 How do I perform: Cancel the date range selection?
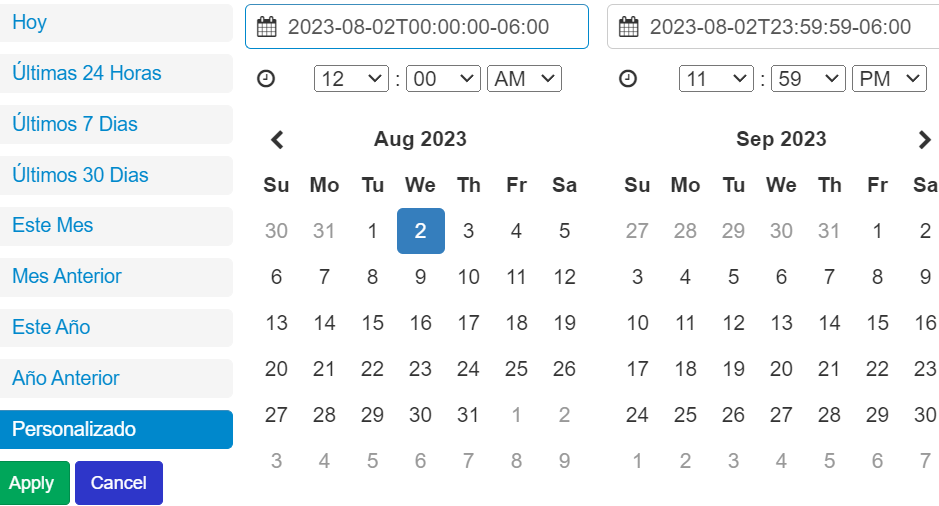[119, 483]
